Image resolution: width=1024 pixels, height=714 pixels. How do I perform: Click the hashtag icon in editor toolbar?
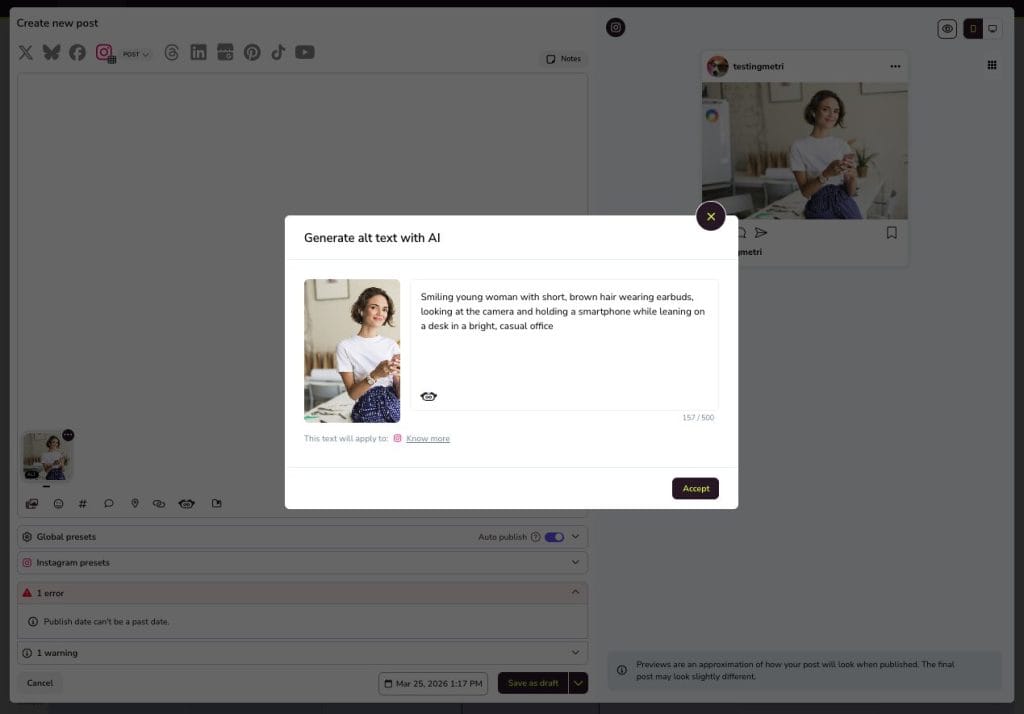click(83, 504)
